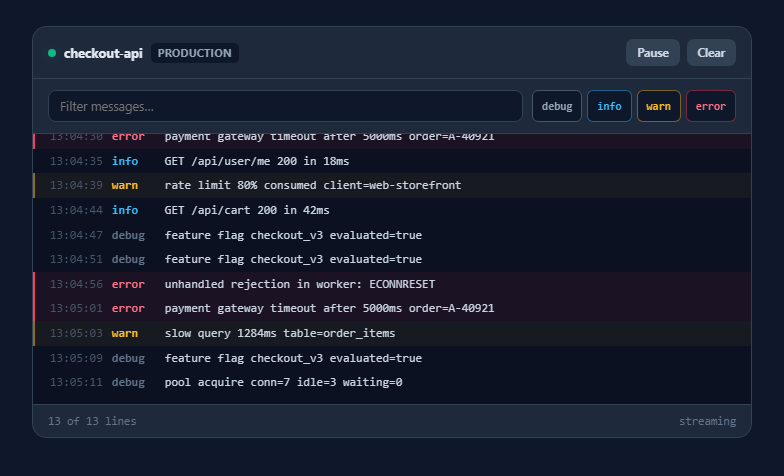Select the pool acquire conn=7 debug line
This screenshot has width=784, height=476.
[x=392, y=382]
